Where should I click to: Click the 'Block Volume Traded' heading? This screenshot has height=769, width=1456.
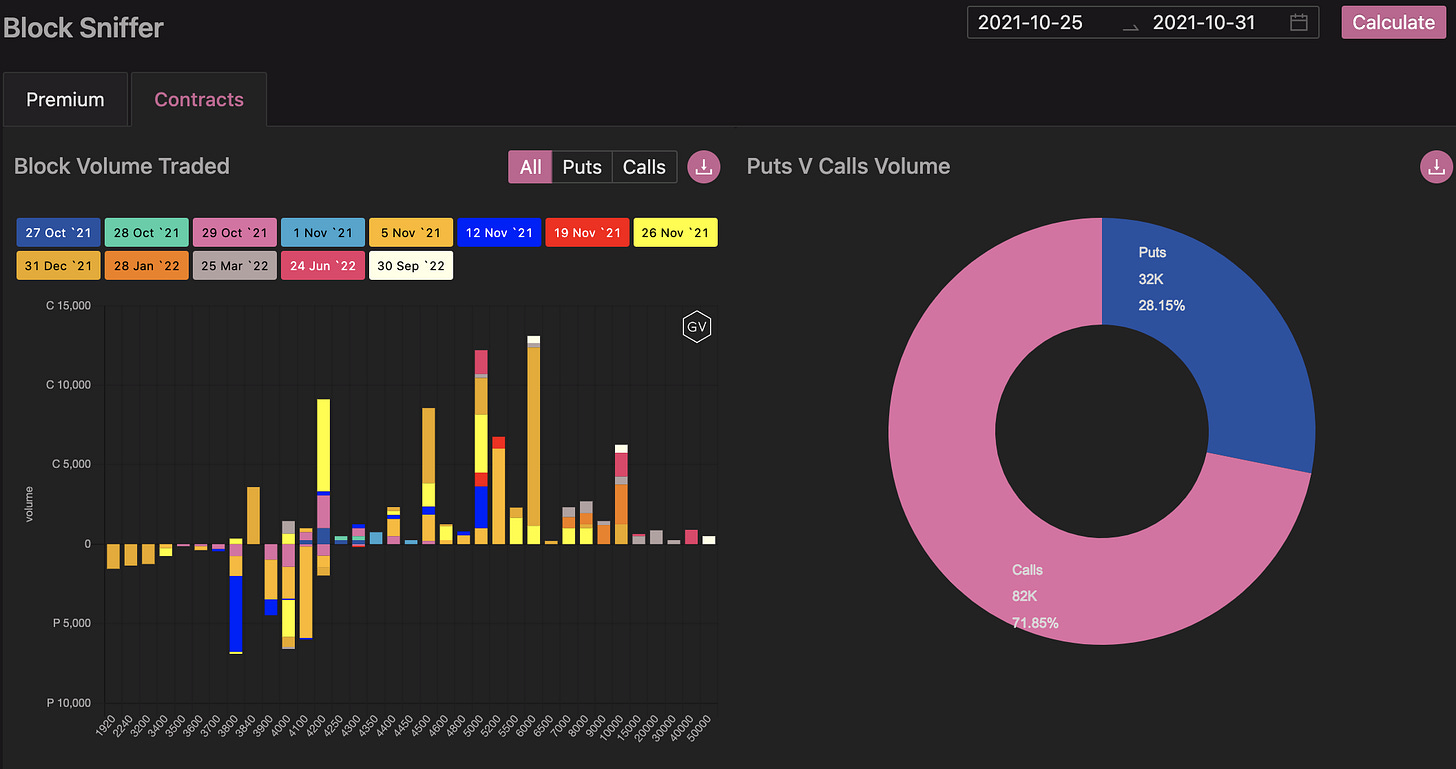coord(122,166)
